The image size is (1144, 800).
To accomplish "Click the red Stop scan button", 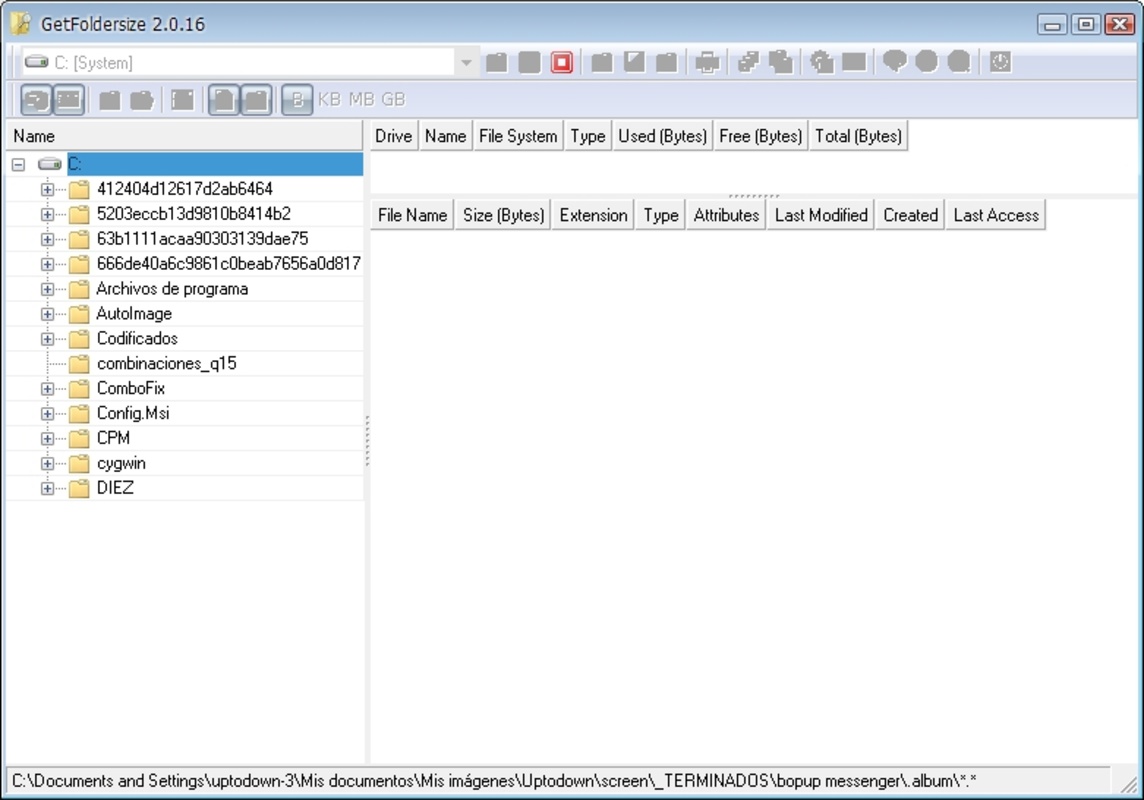I will tap(562, 63).
